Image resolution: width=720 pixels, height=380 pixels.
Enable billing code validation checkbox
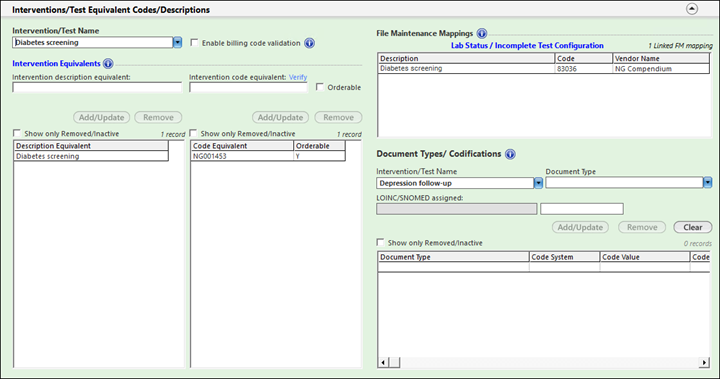click(194, 42)
